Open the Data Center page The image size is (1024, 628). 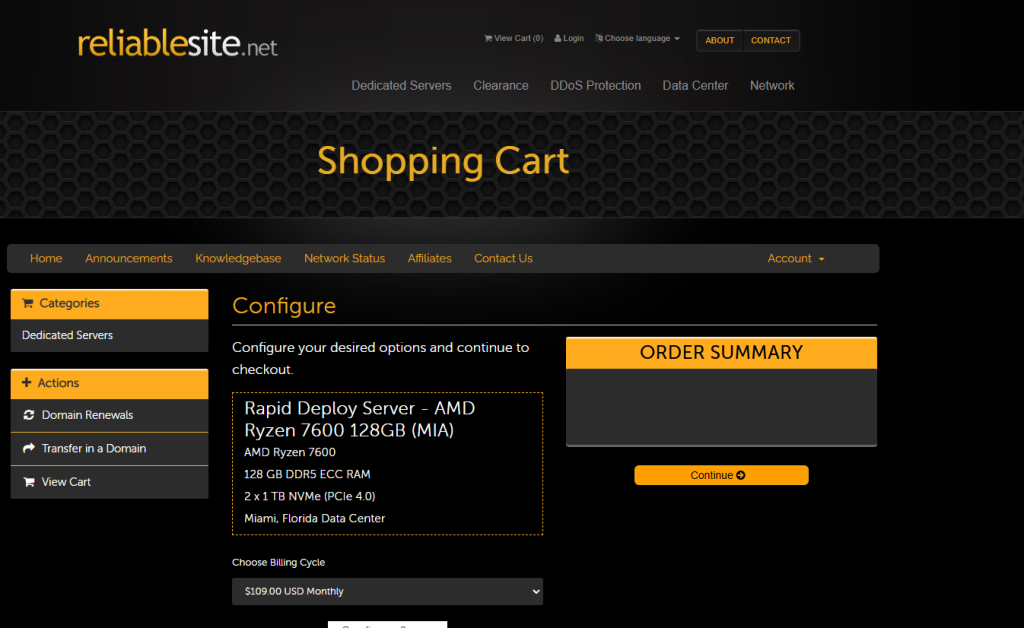(x=695, y=86)
